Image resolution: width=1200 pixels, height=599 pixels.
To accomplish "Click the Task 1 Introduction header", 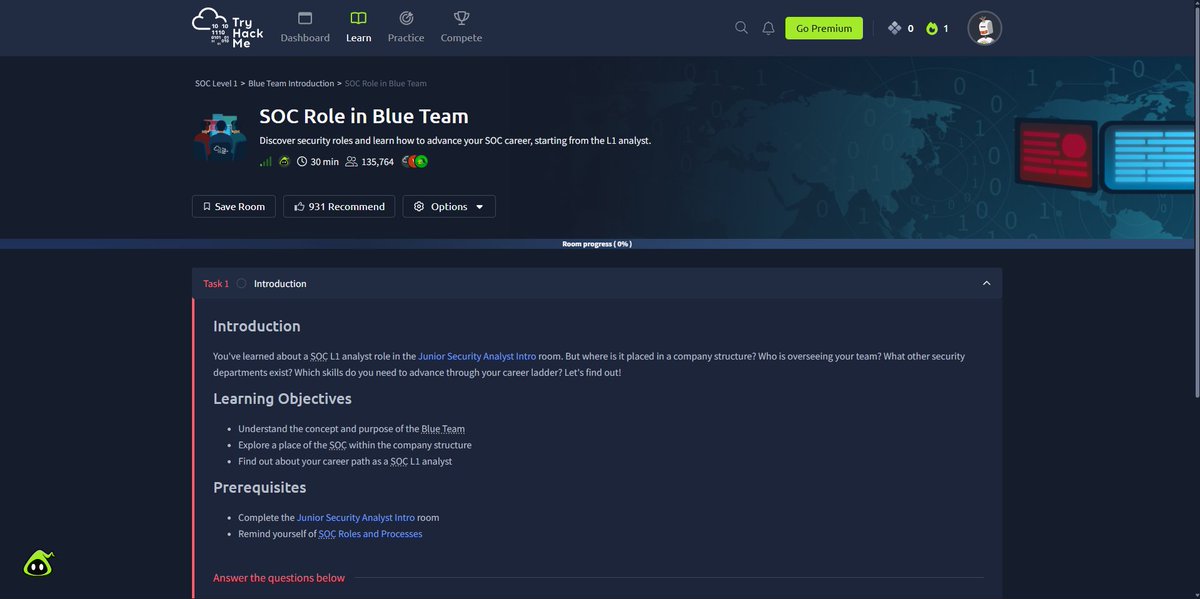I will [x=597, y=283].
